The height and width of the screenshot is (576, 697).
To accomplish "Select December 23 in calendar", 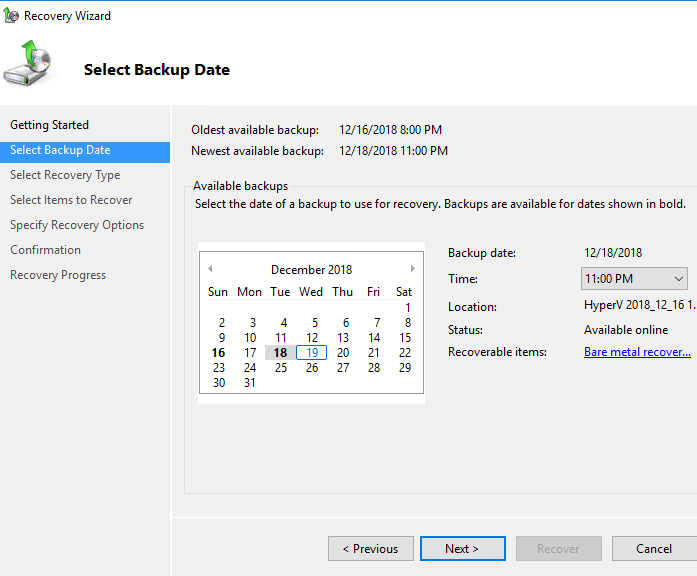I will (x=219, y=368).
